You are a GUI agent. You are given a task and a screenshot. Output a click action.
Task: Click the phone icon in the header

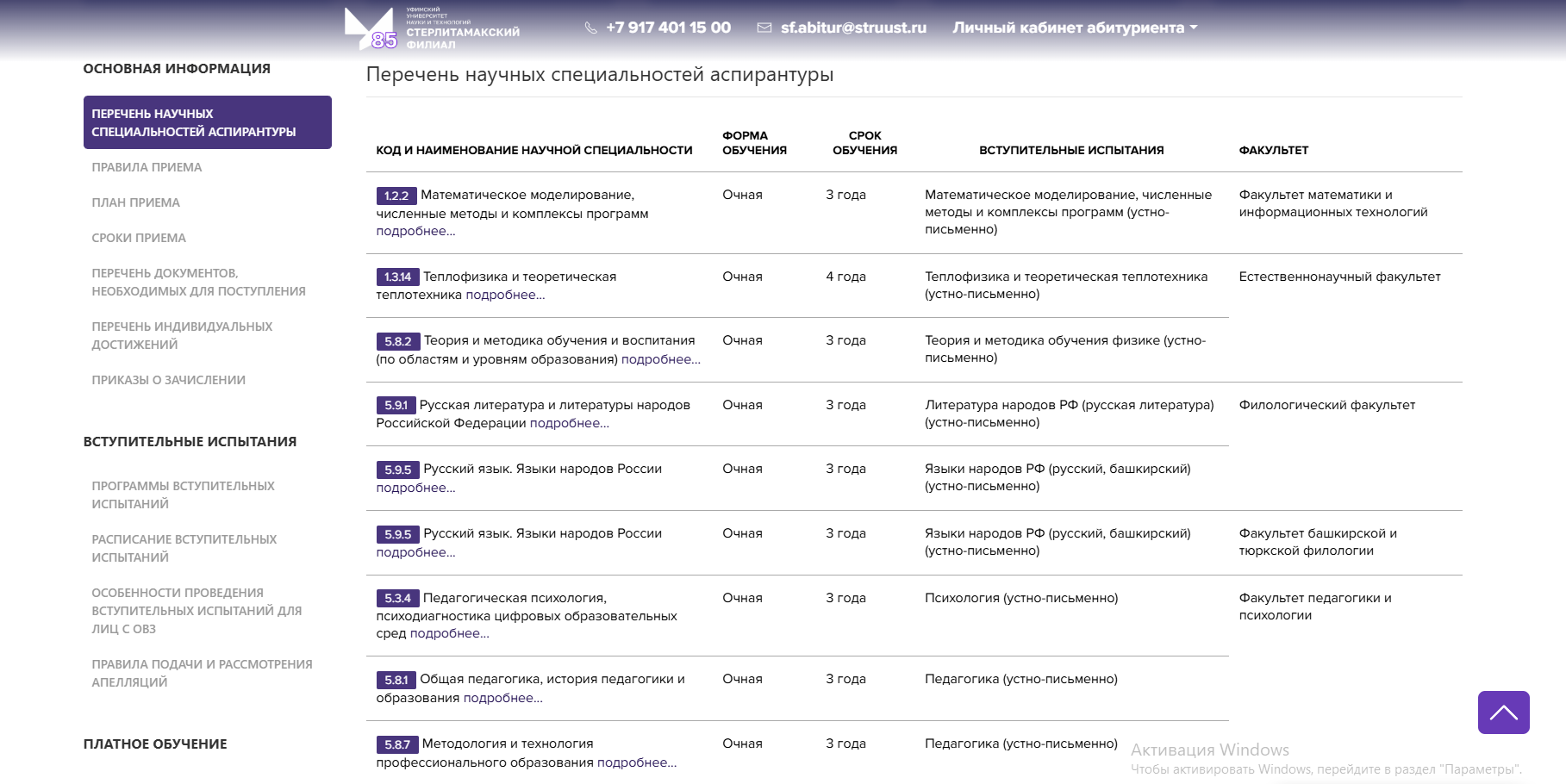click(590, 28)
